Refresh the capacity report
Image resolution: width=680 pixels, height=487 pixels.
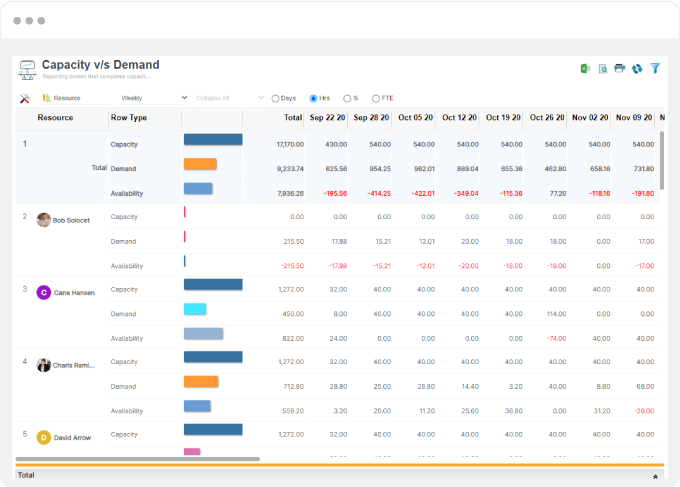pyautogui.click(x=637, y=69)
